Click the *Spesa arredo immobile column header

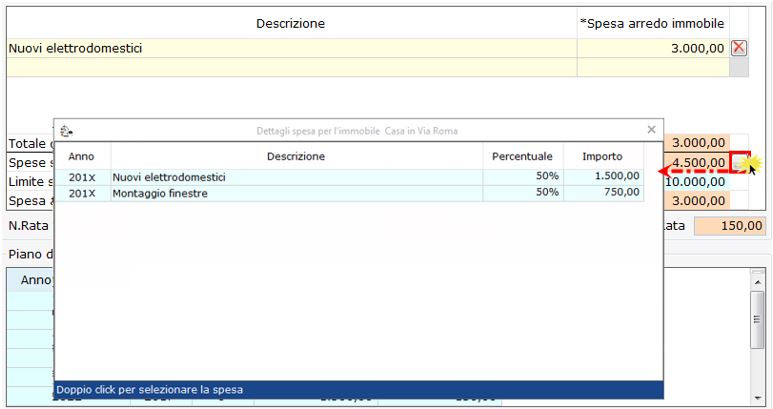click(653, 23)
